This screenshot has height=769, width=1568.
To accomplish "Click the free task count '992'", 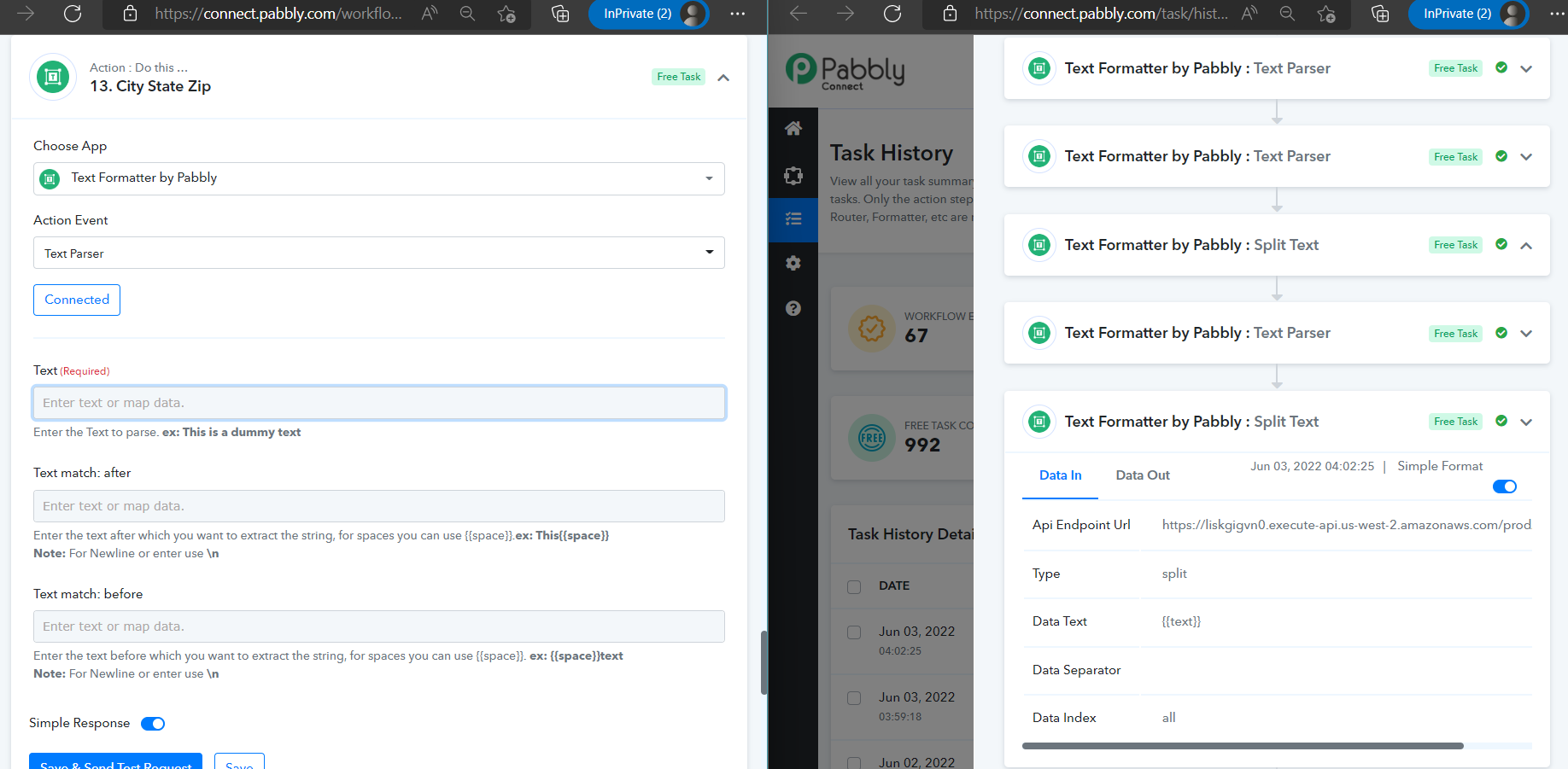I will [x=922, y=445].
